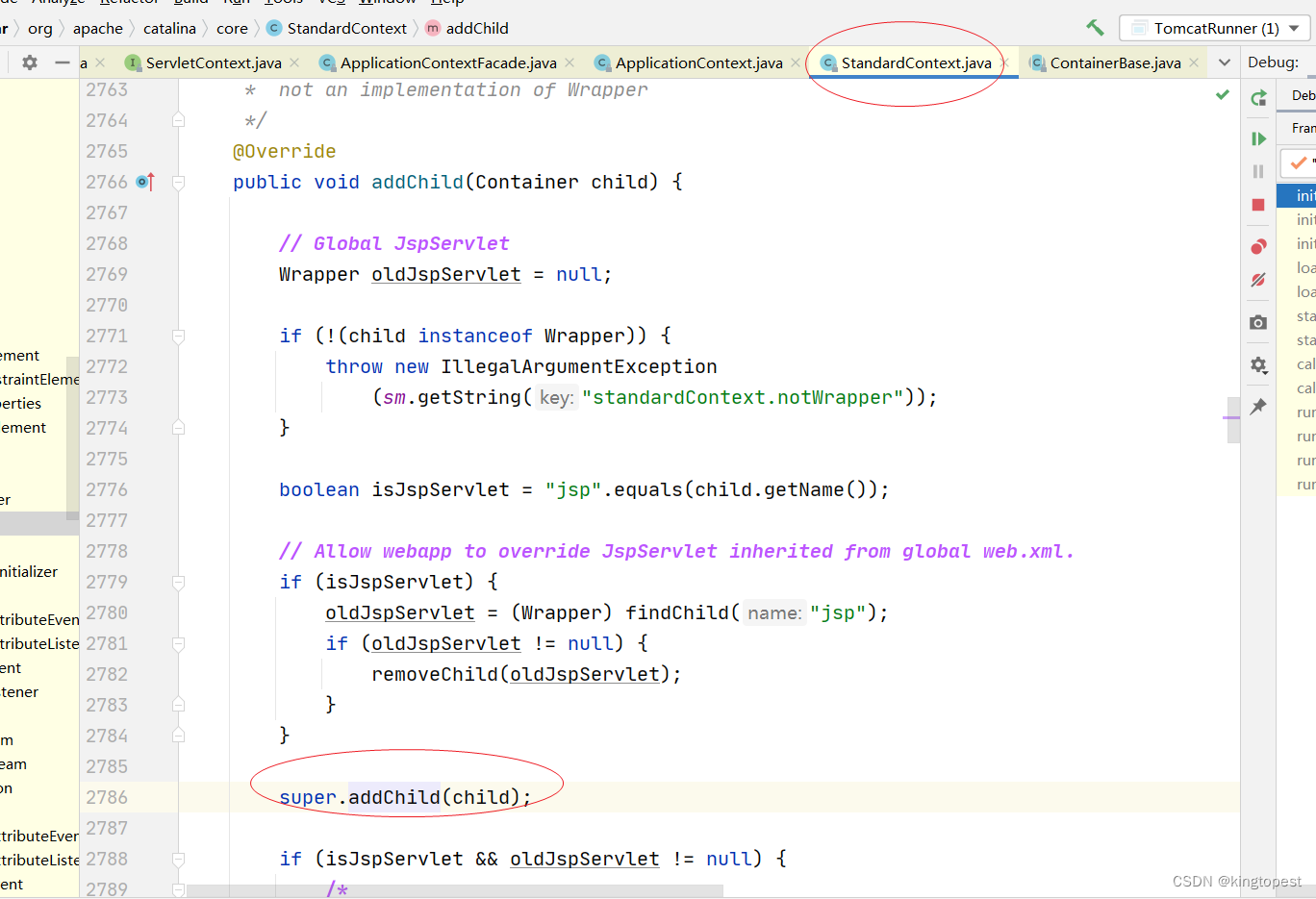Click the line "super.addChild(child);"
This screenshot has height=899, width=1316.
pyautogui.click(x=405, y=797)
